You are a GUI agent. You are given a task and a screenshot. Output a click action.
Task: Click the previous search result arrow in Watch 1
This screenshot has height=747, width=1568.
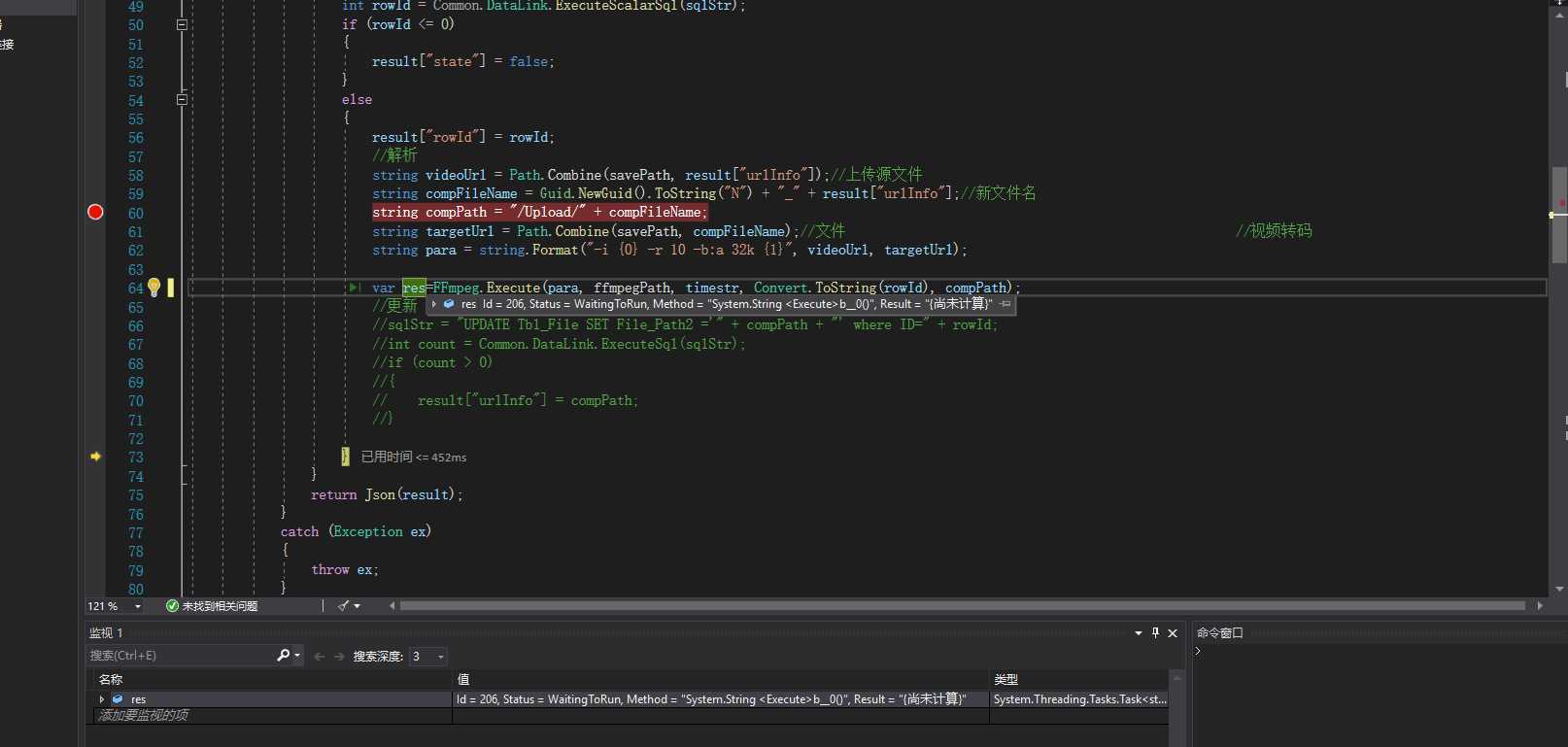pos(319,657)
